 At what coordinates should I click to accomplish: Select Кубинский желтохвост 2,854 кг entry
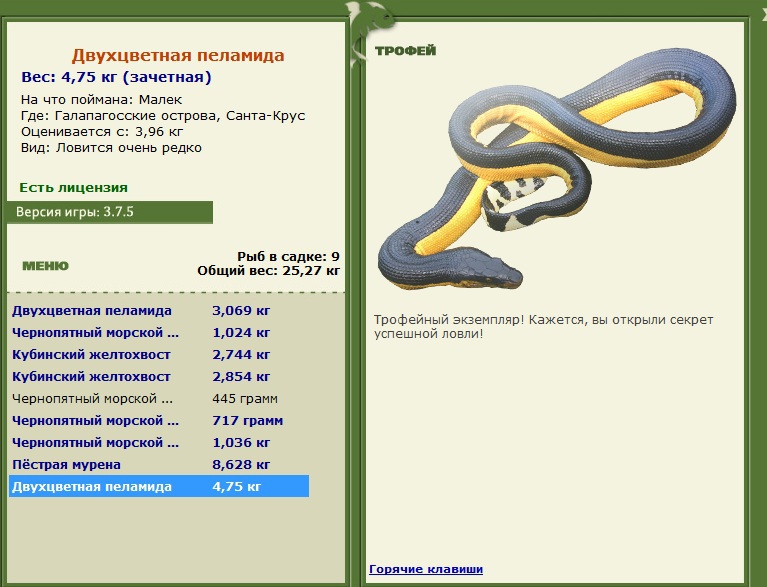coord(159,377)
